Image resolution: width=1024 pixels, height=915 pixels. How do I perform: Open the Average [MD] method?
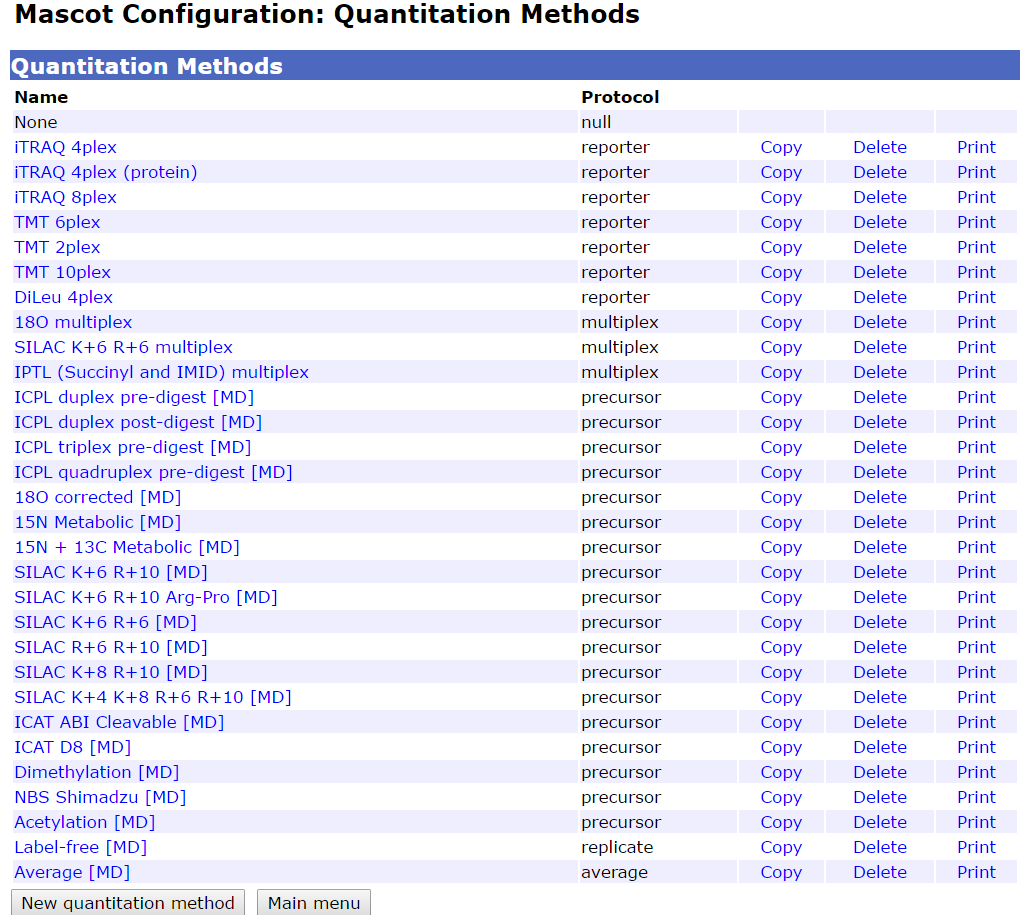pos(72,872)
